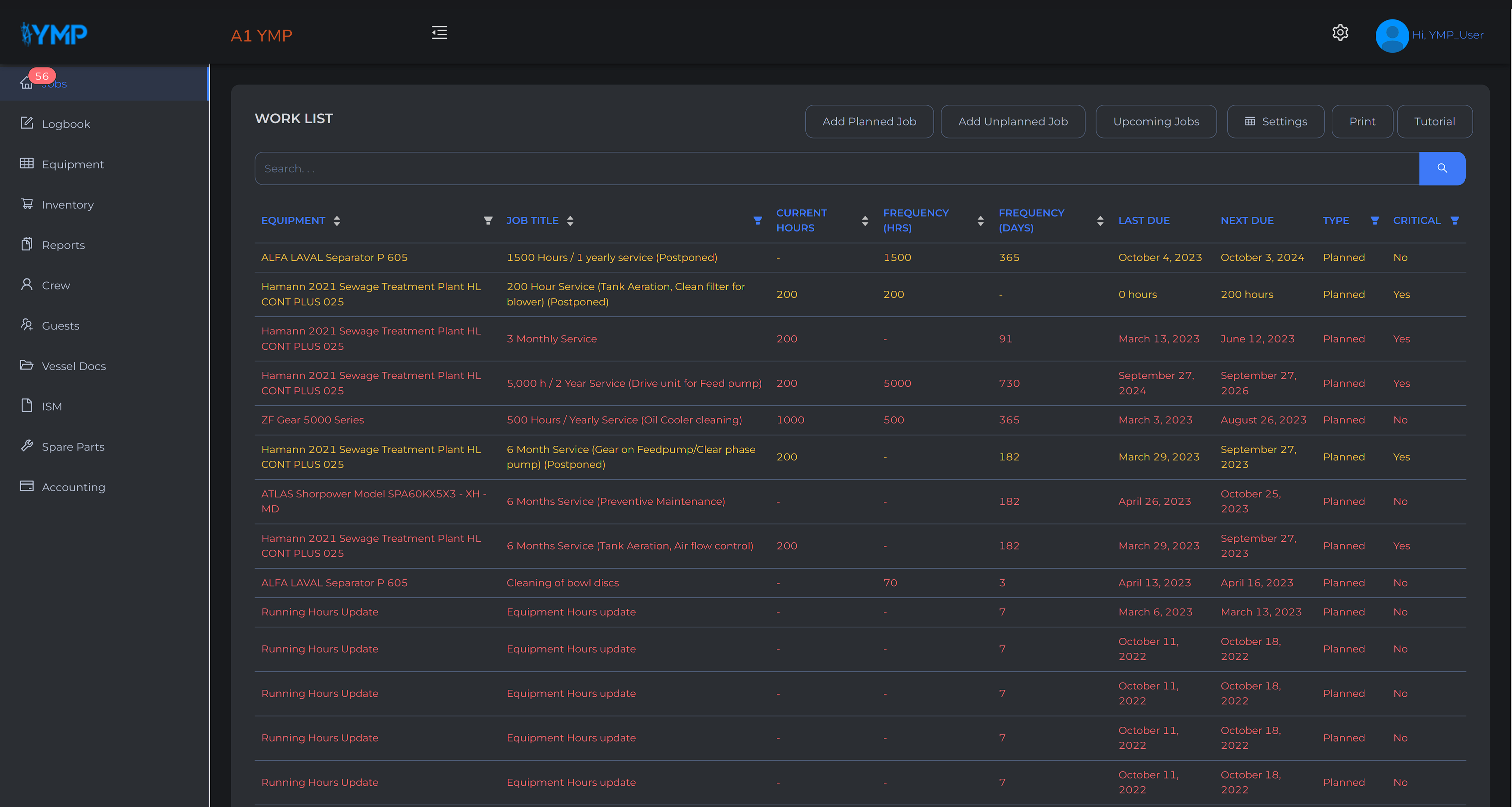1512x807 pixels.
Task: Select the Spare Parts wrench icon
Action: (27, 446)
